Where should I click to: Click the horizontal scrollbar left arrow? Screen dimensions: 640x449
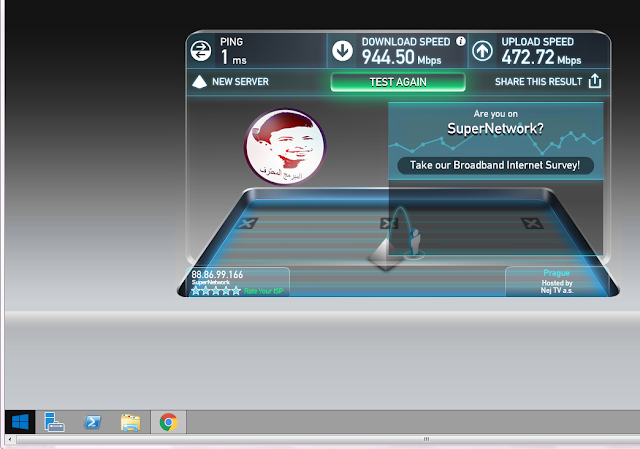10,440
